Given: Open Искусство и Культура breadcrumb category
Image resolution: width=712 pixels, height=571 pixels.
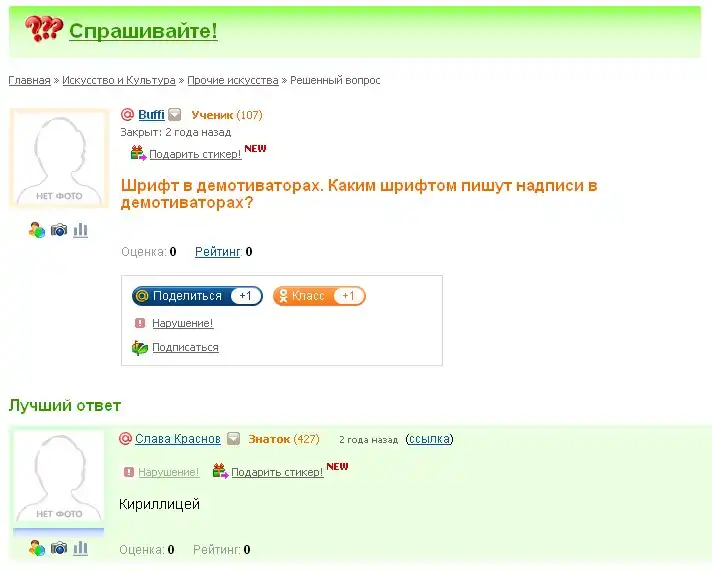Looking at the screenshot, I should click(x=118, y=80).
